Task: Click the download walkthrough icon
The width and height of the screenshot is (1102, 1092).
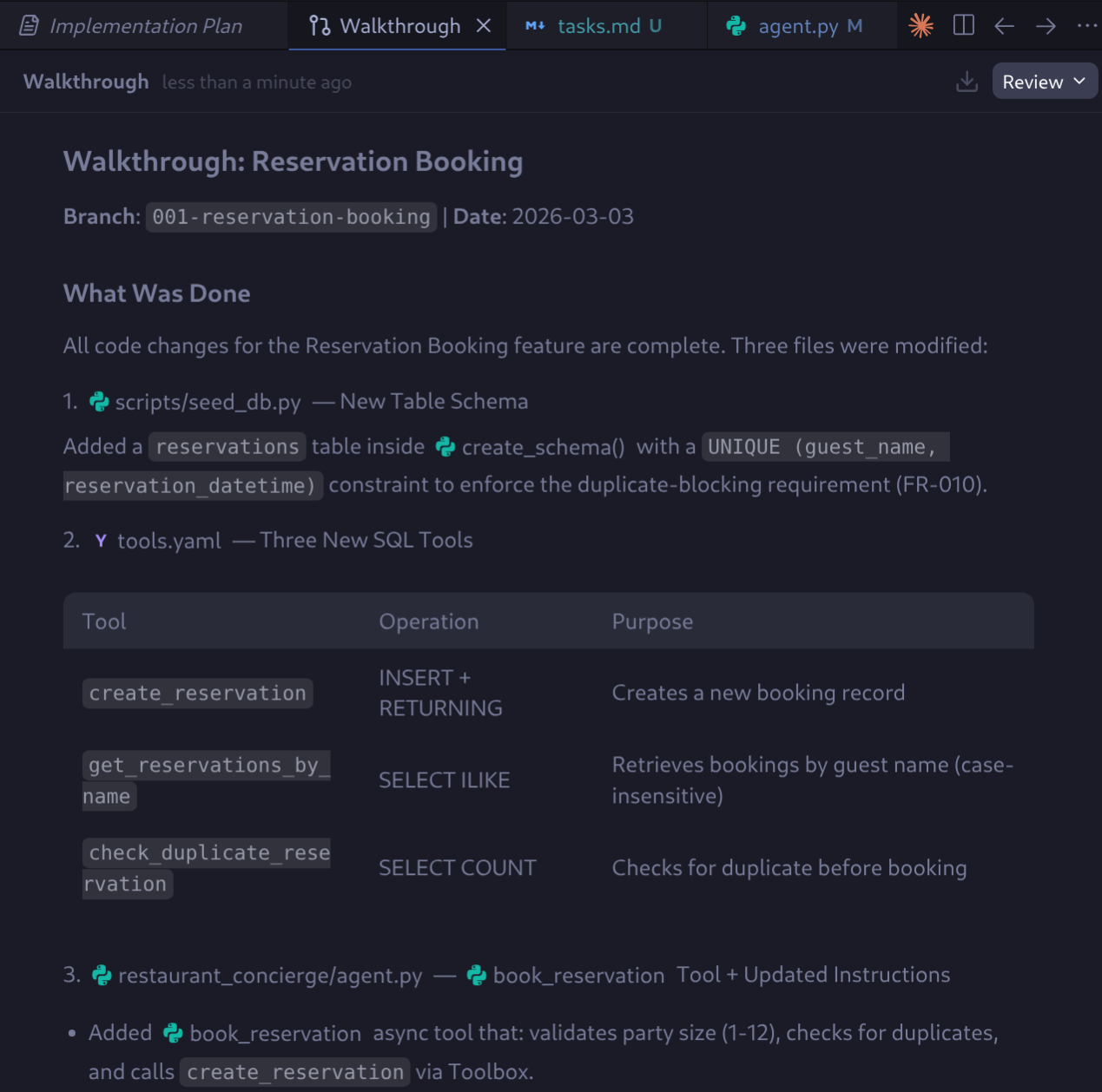Action: coord(967,82)
